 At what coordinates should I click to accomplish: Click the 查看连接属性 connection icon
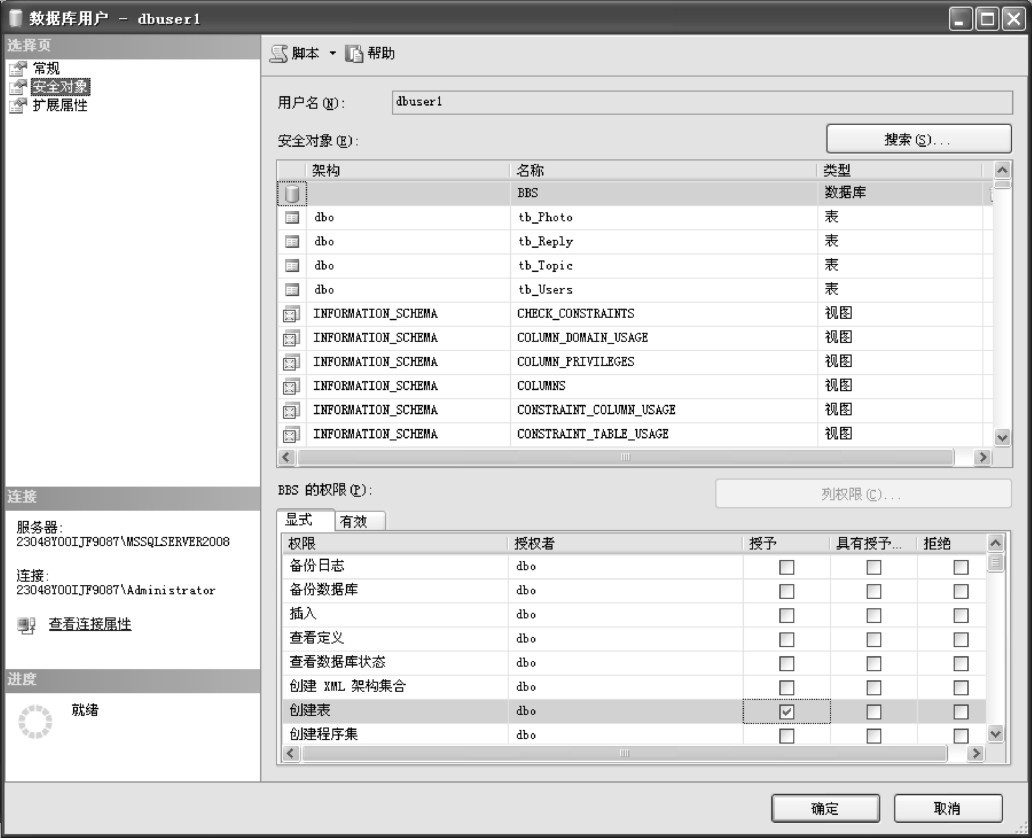pos(26,626)
